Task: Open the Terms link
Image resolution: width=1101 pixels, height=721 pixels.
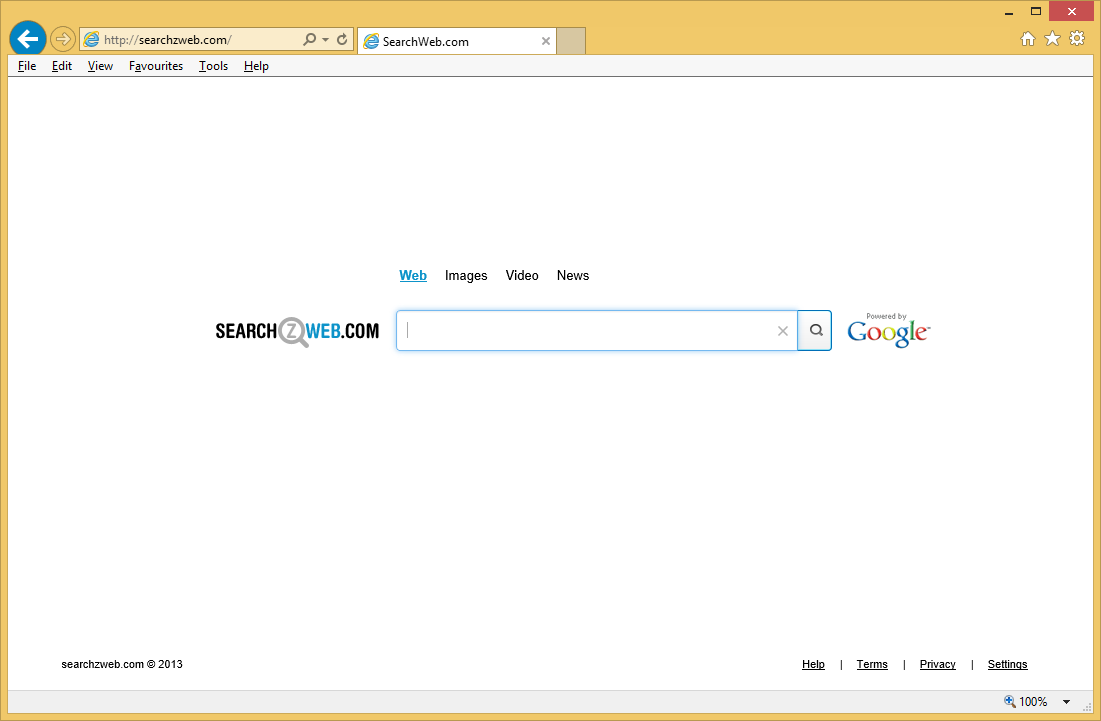Action: point(872,664)
